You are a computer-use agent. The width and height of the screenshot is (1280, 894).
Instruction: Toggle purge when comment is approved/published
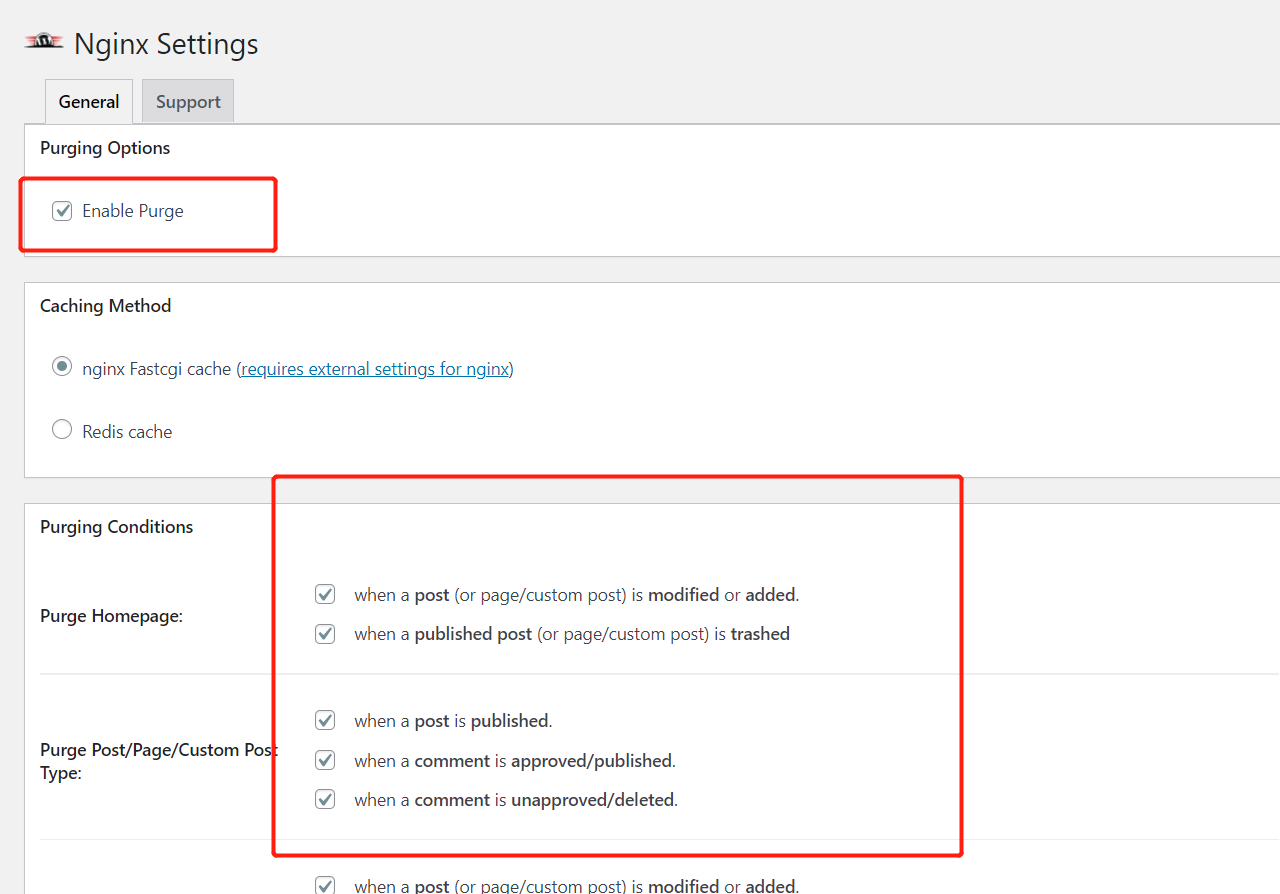tap(325, 760)
